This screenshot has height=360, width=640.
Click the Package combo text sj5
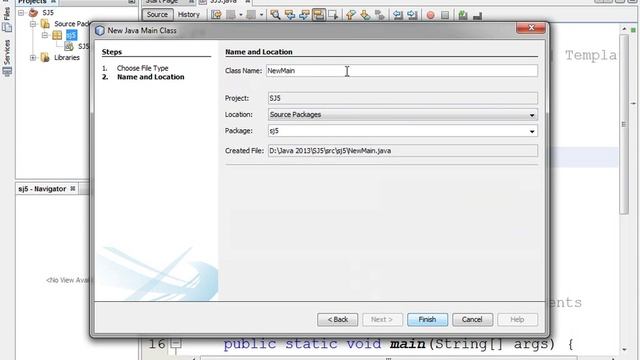click(x=274, y=131)
